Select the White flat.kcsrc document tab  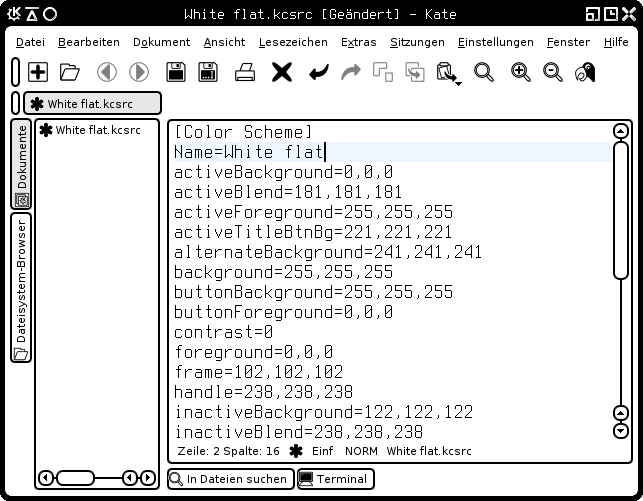coord(92,103)
